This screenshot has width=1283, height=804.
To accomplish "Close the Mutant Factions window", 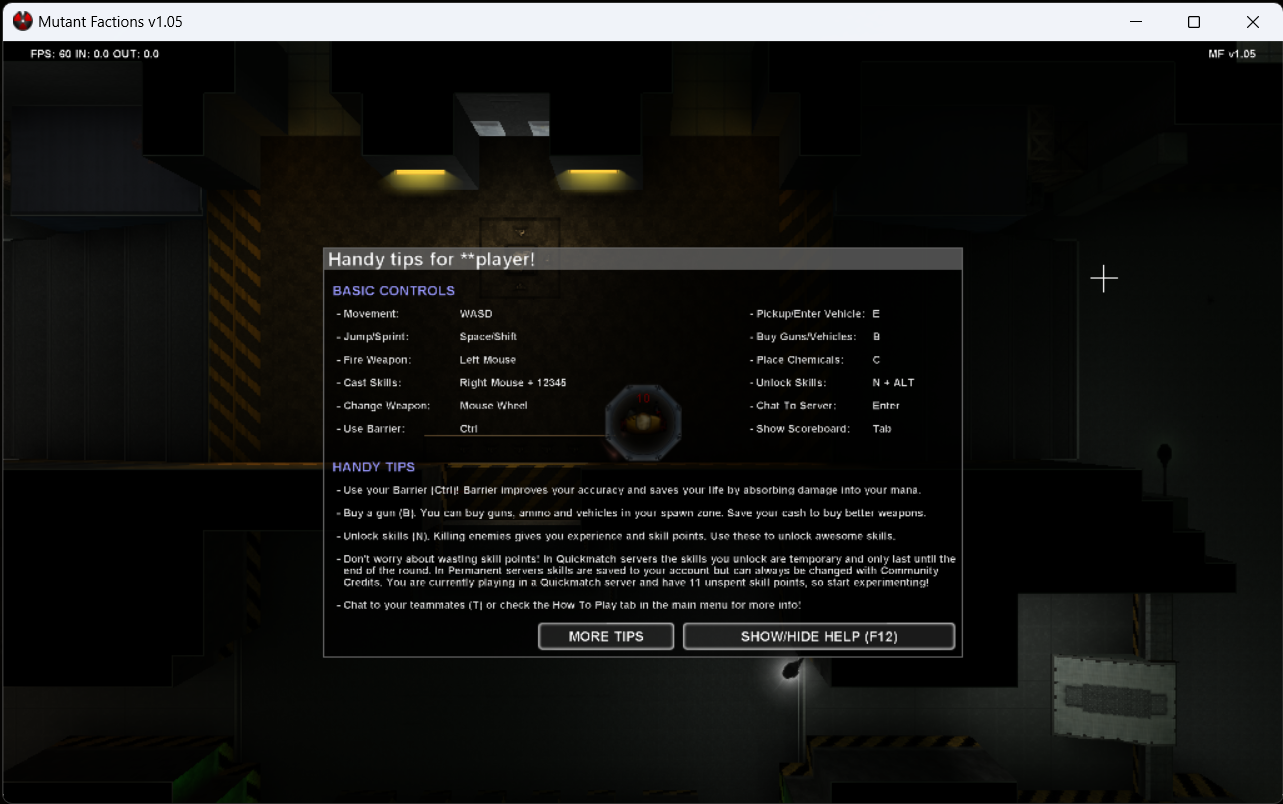I will click(x=1252, y=21).
